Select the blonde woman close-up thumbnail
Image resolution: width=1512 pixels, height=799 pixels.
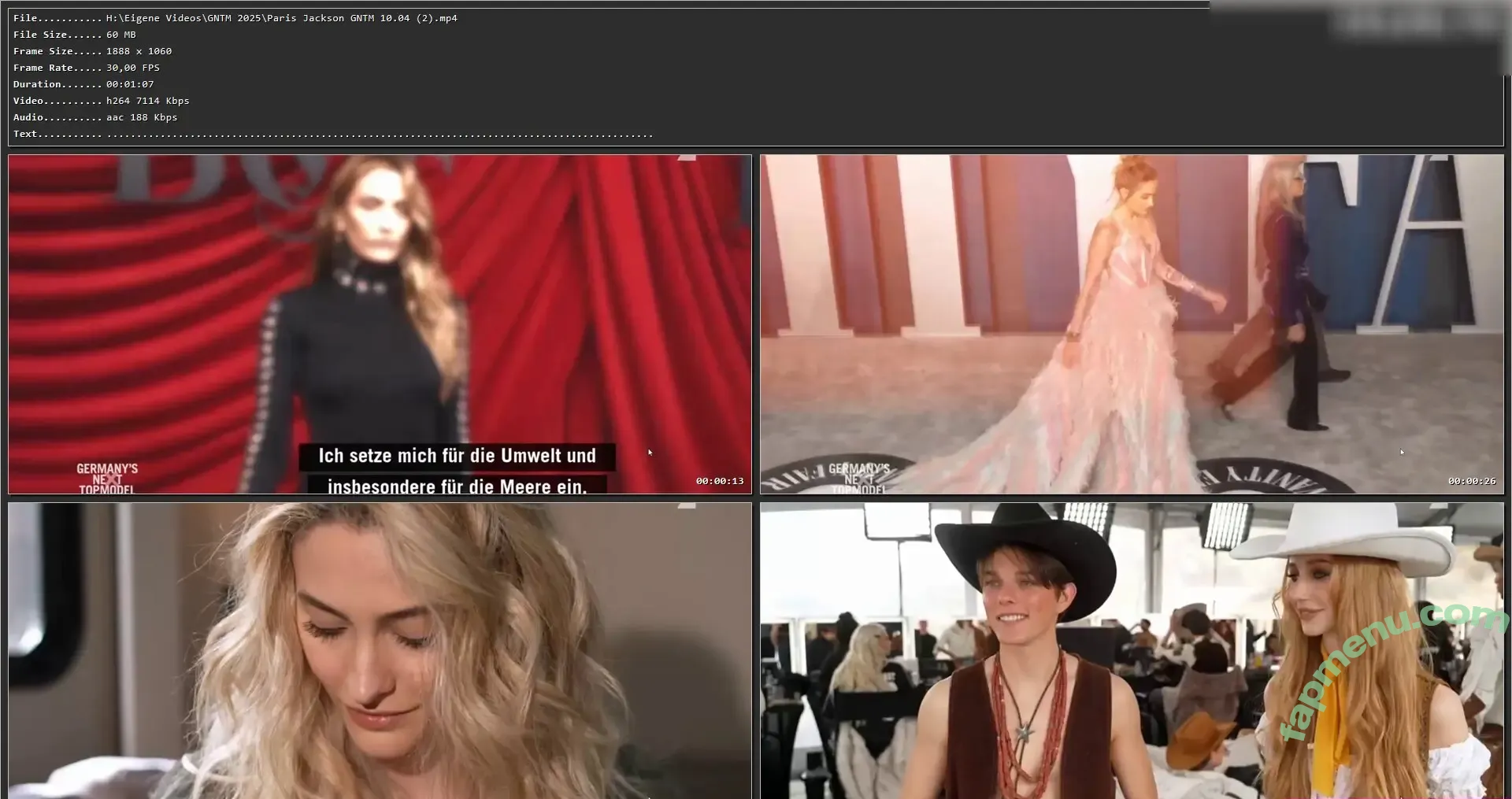380,651
